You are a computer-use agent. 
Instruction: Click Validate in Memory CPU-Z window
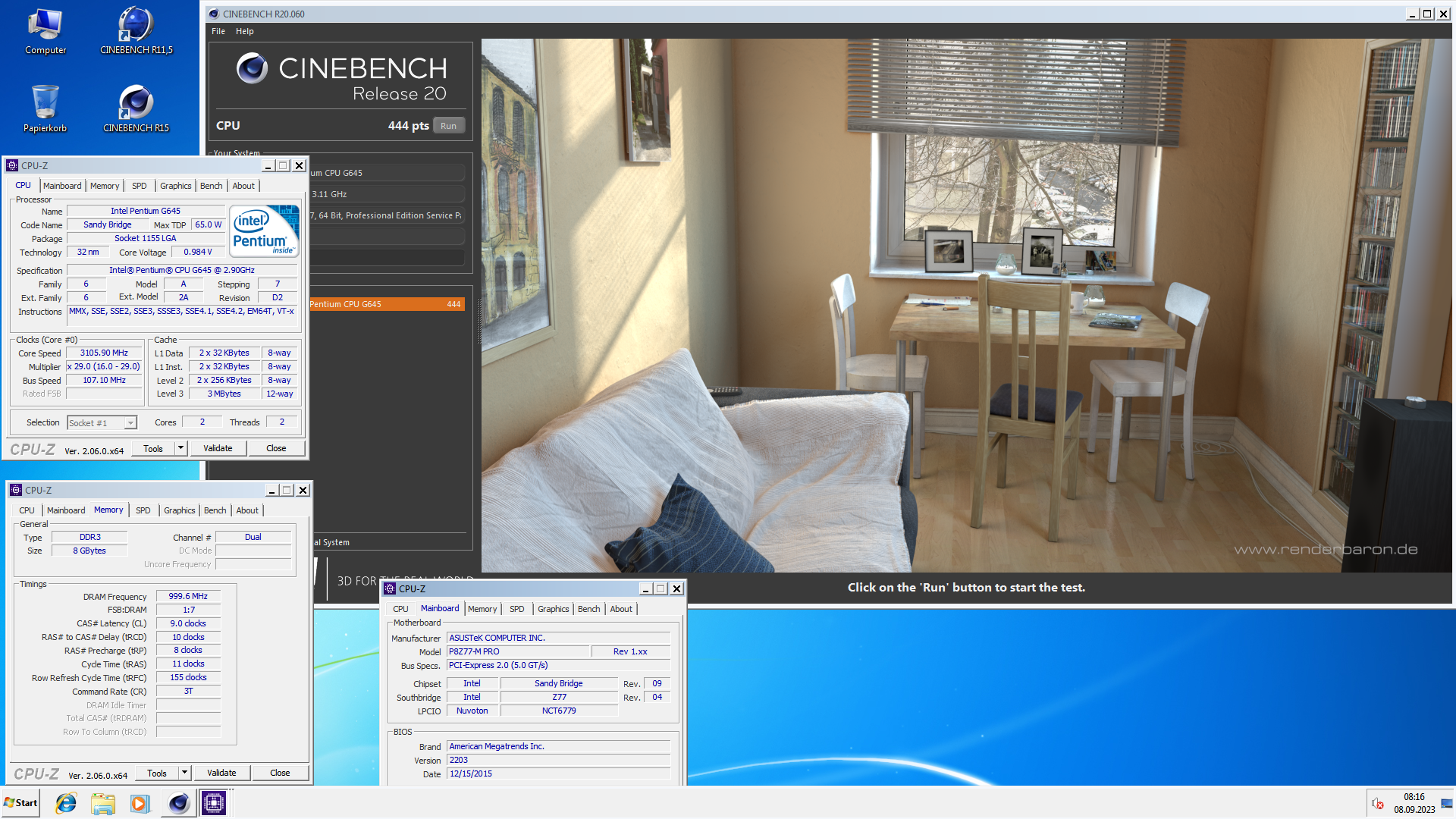221,773
